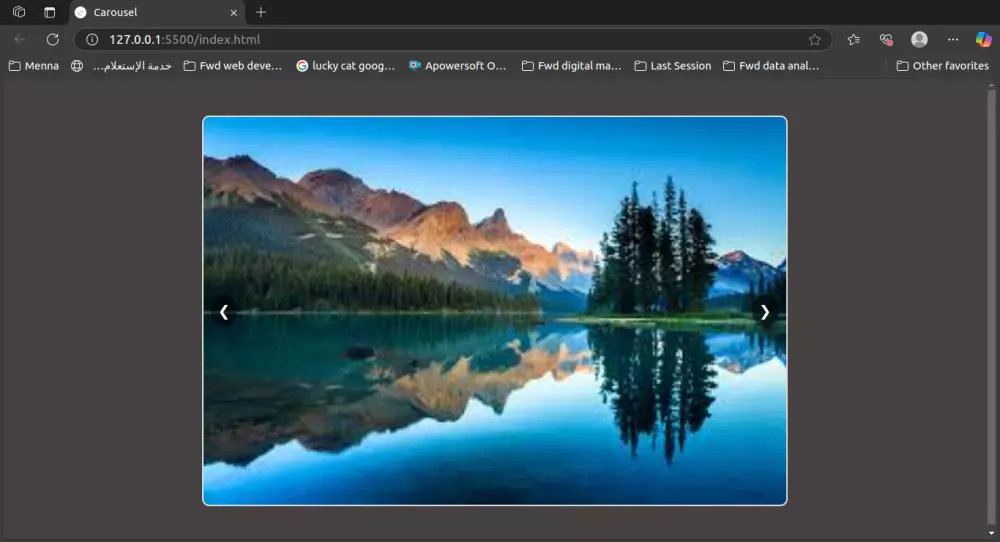Click the vertical page scrollbar
This screenshot has width=1000, height=542.
tap(991, 306)
